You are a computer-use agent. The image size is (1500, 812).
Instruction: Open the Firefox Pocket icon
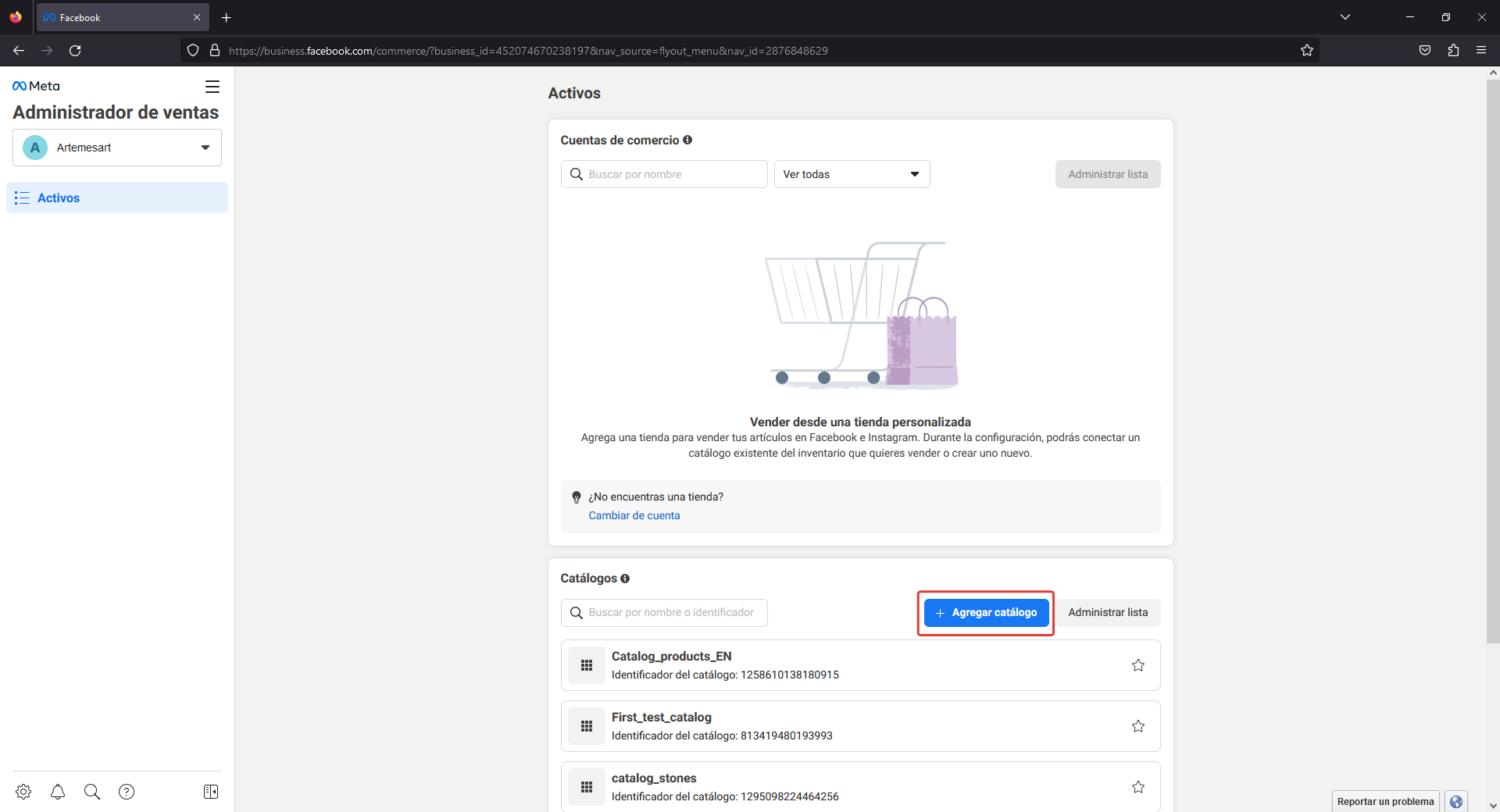pos(1425,51)
